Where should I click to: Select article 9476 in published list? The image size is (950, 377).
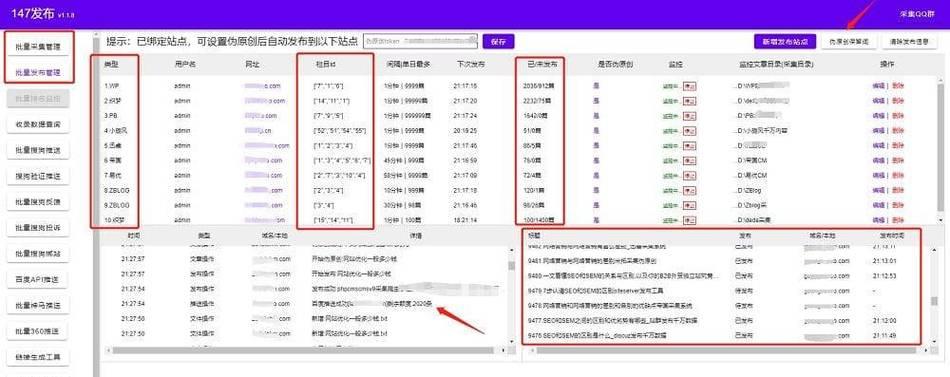click(597, 335)
